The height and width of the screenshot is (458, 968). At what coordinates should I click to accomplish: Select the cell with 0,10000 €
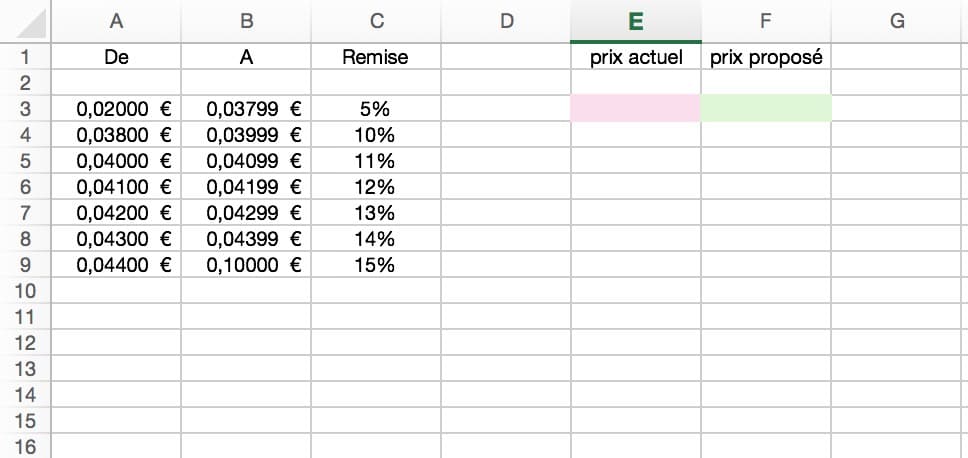pyautogui.click(x=246, y=265)
